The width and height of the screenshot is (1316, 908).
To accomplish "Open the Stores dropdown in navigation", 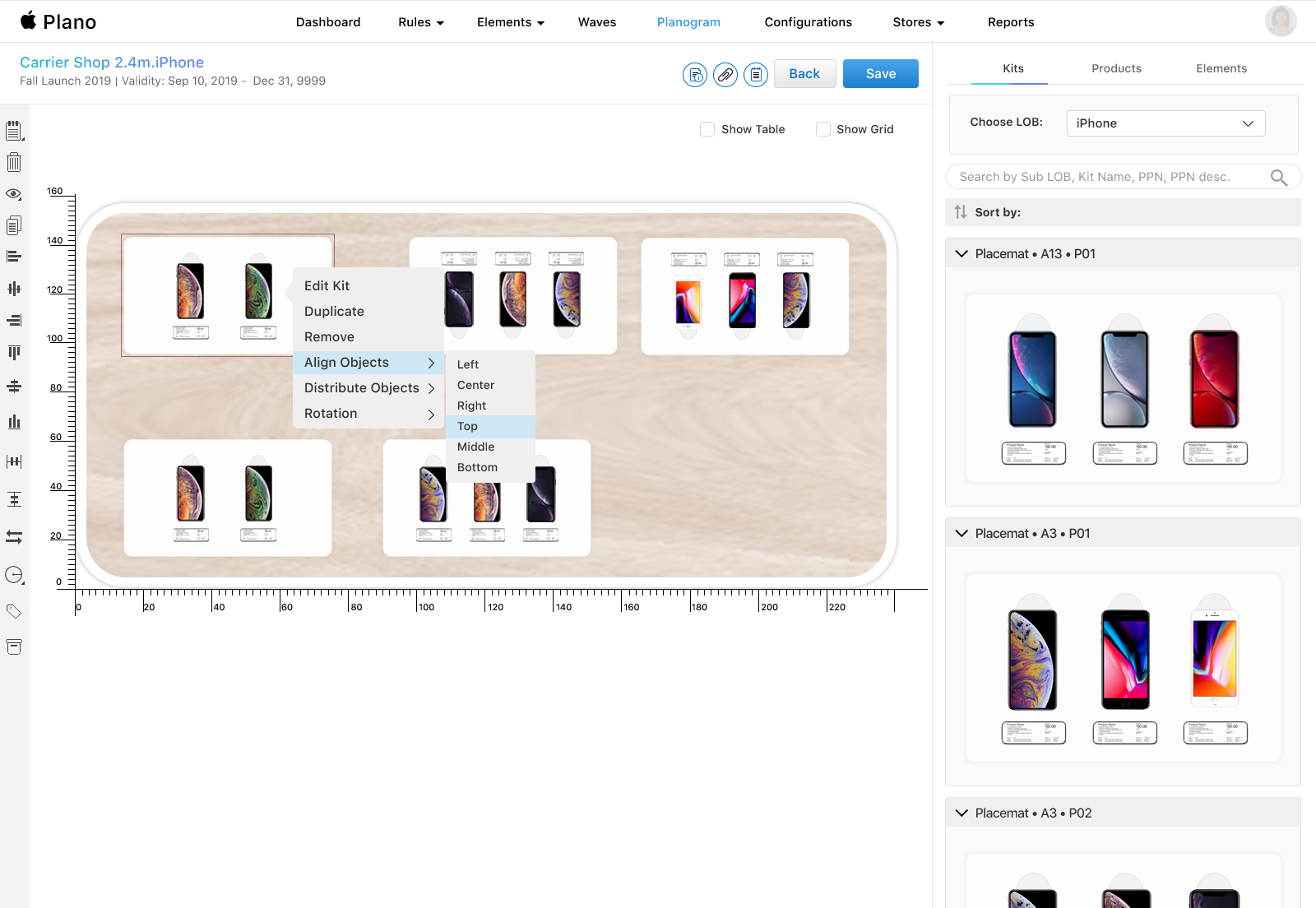I will tap(919, 22).
